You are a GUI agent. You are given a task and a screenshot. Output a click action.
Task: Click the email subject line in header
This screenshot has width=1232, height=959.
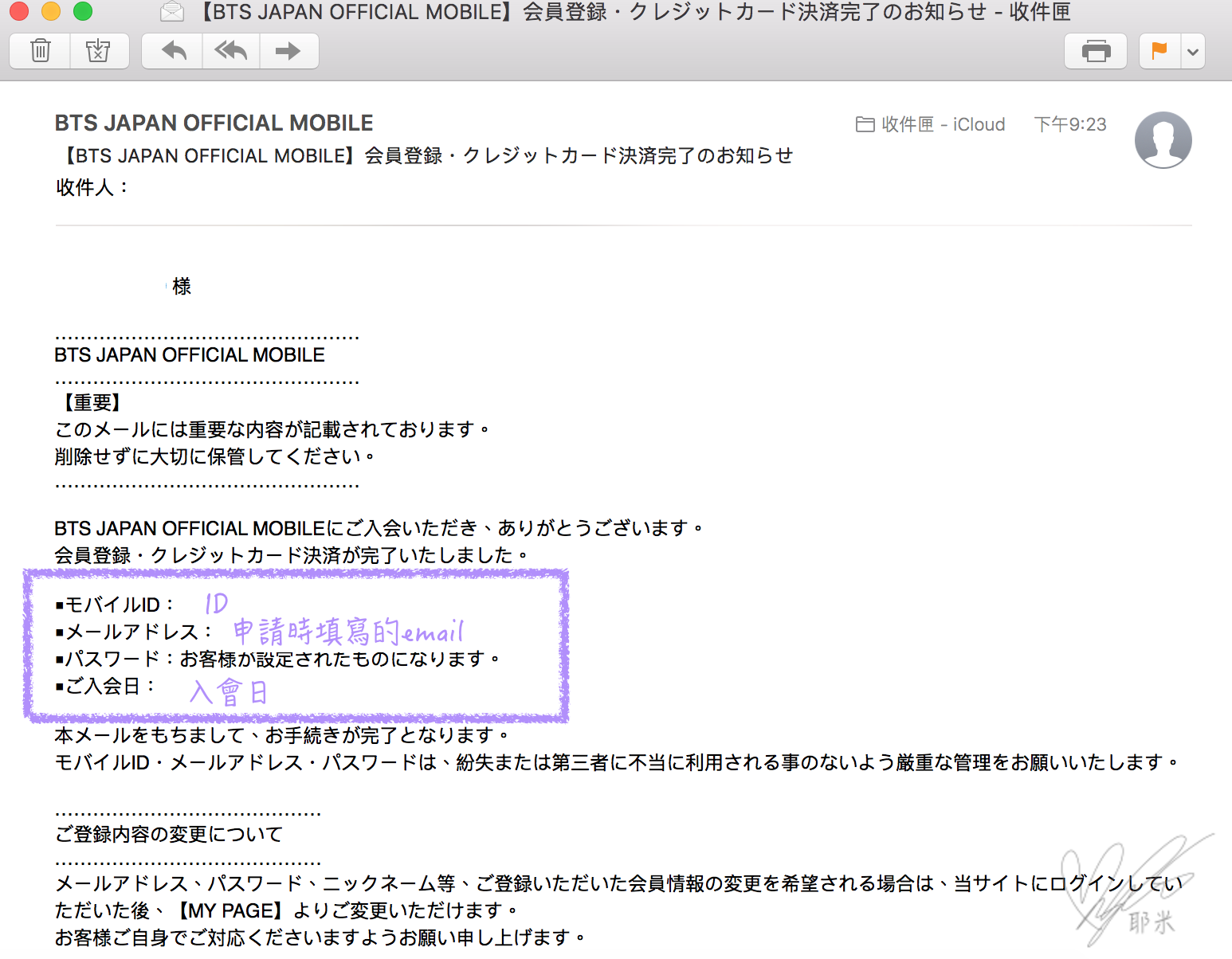pyautogui.click(x=425, y=155)
